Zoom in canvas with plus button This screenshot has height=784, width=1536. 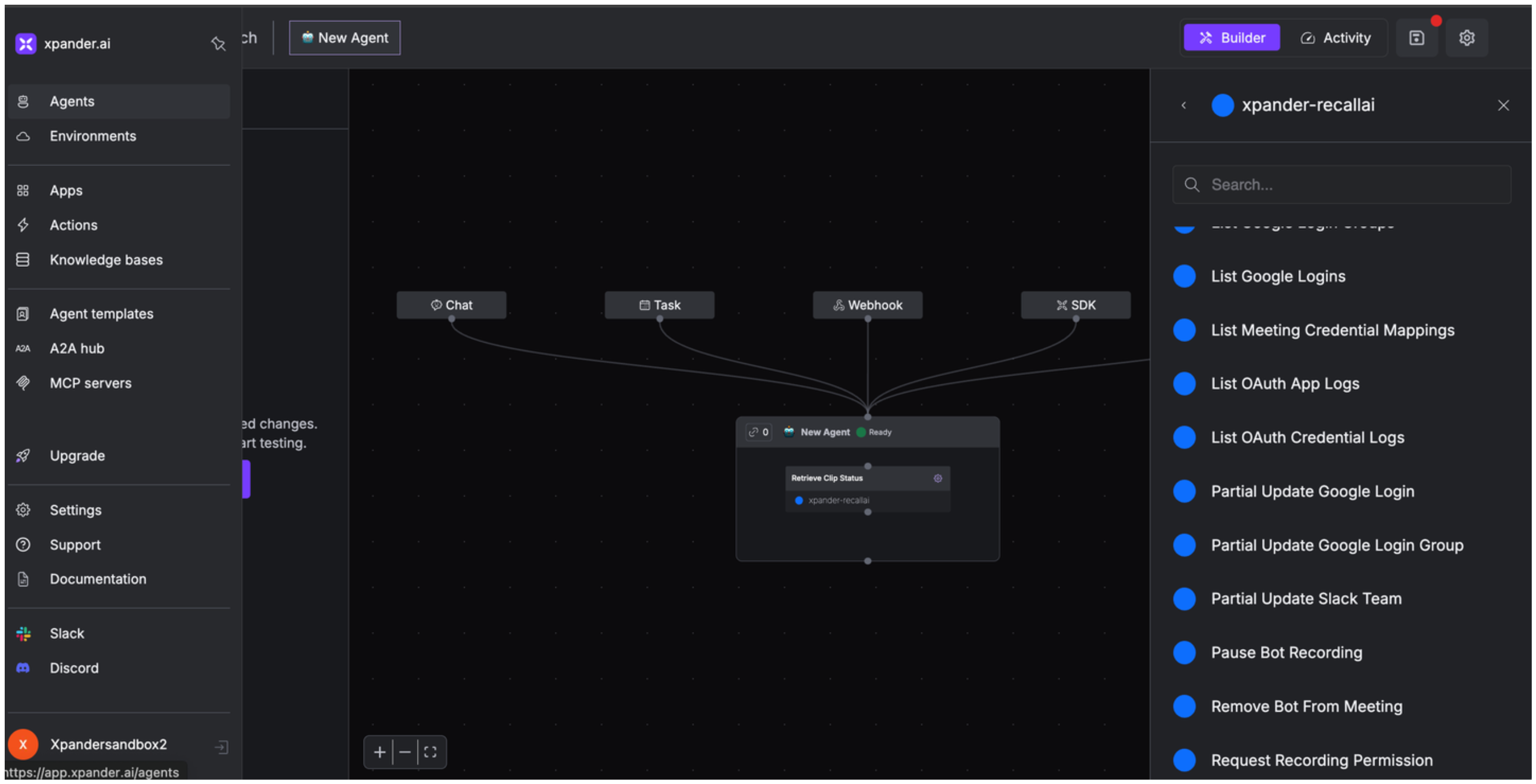point(379,752)
